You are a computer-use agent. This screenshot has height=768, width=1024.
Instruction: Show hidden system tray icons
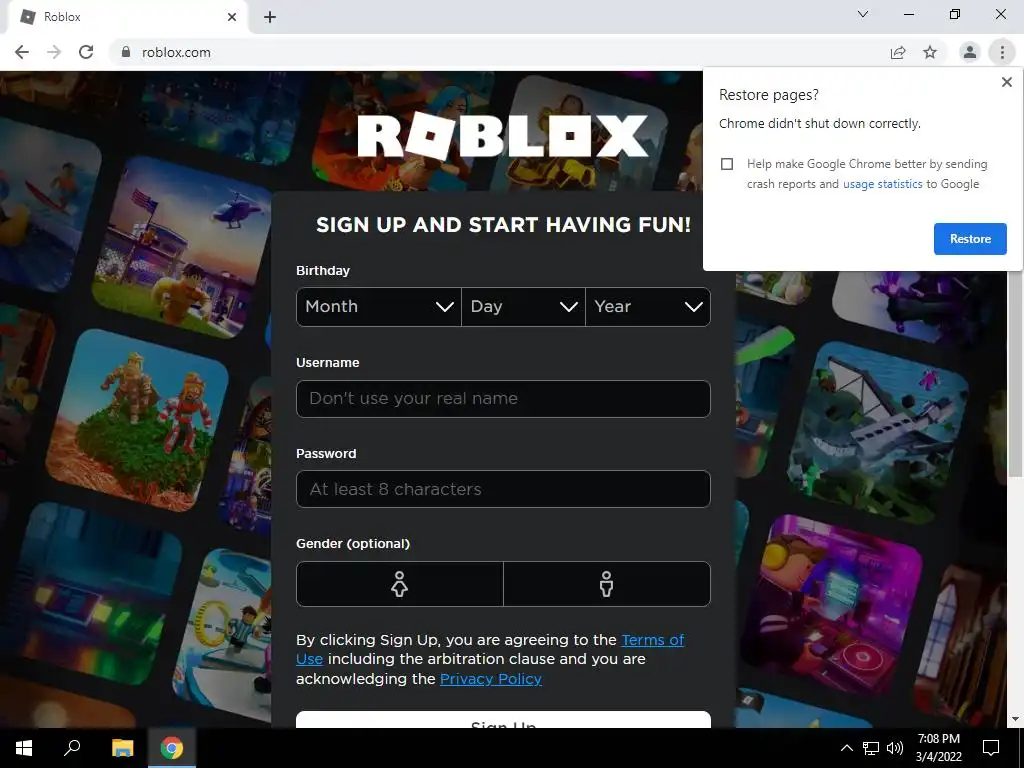coord(846,748)
